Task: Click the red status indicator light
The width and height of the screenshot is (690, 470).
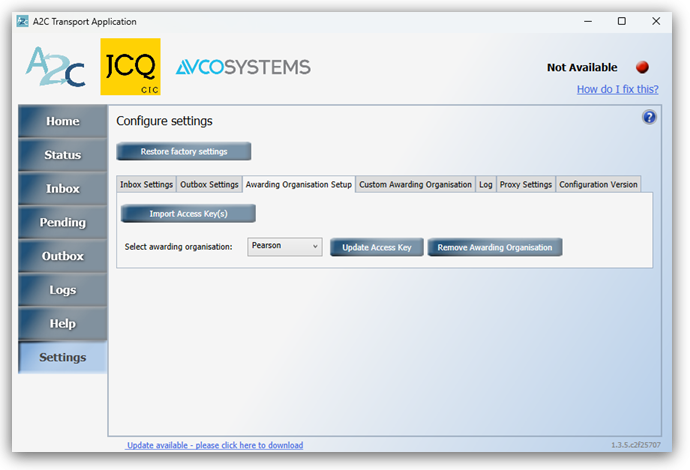Action: tap(642, 67)
